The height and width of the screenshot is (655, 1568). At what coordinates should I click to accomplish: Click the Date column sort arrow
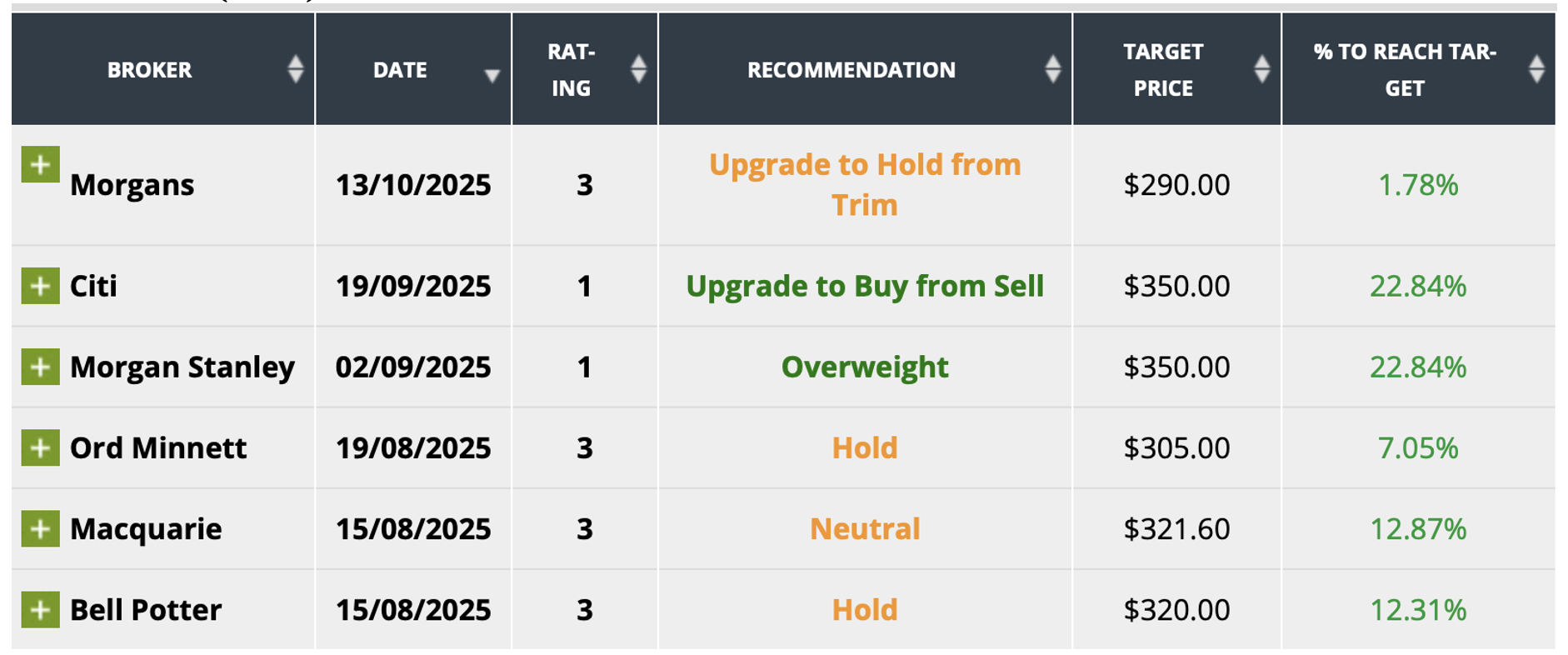492,76
